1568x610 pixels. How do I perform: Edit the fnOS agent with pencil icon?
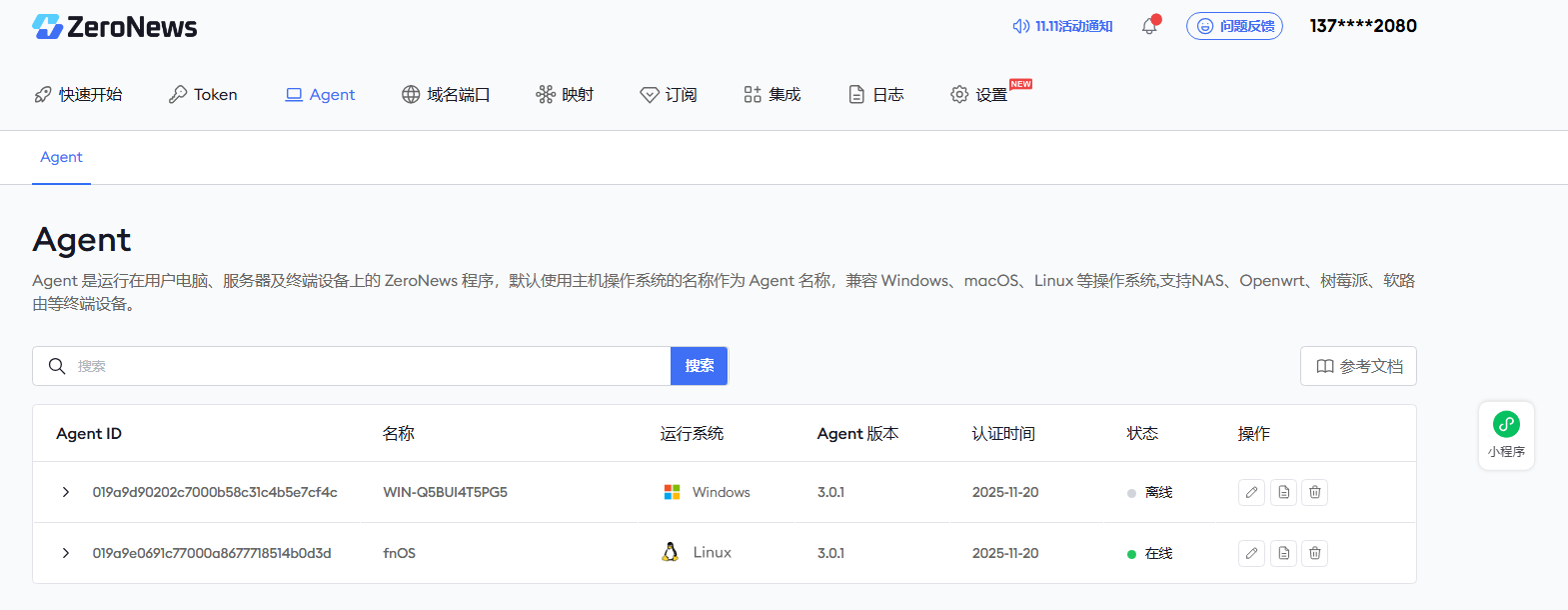coord(1251,553)
